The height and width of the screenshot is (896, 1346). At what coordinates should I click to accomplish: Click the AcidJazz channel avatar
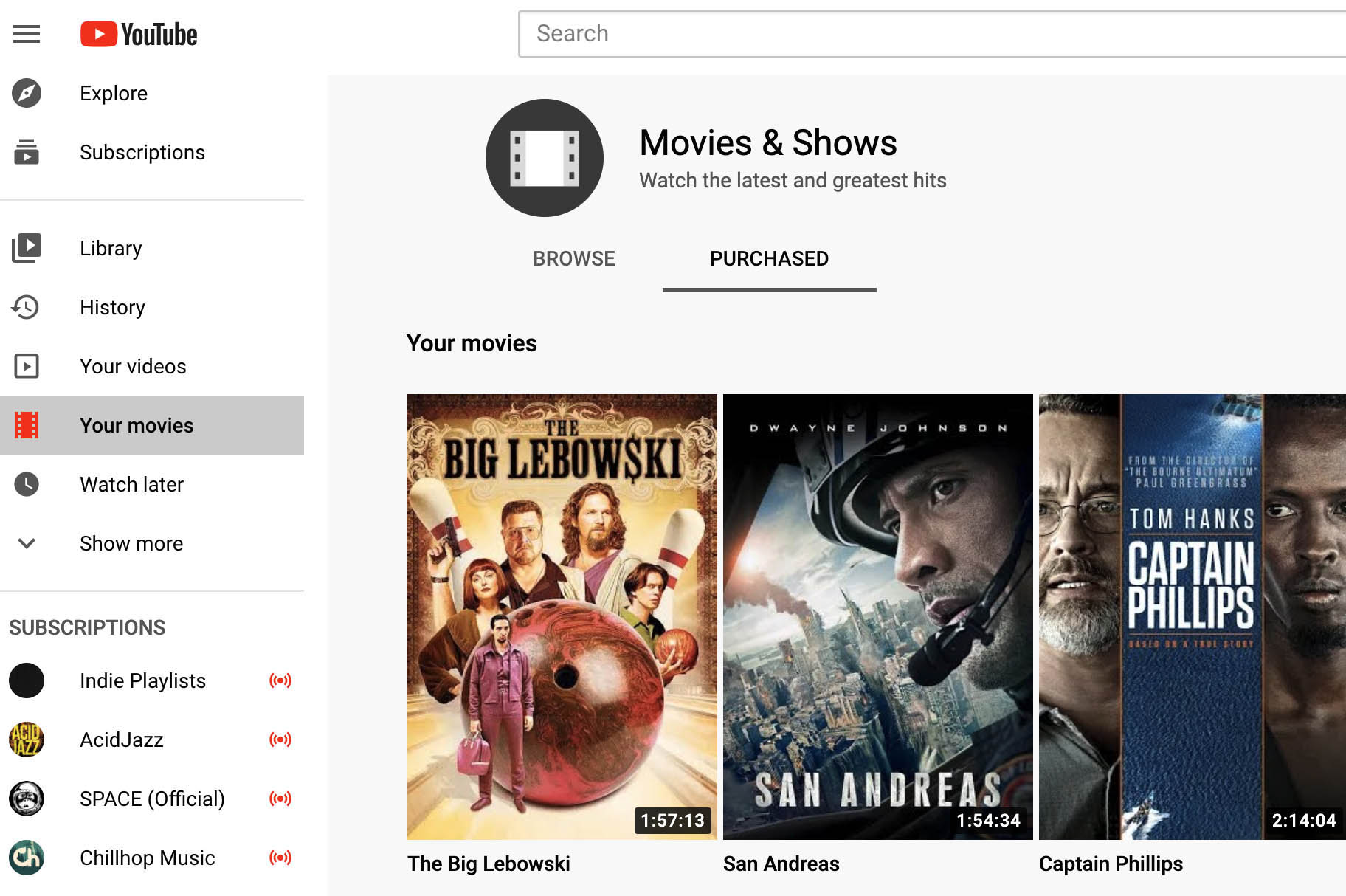(x=27, y=740)
